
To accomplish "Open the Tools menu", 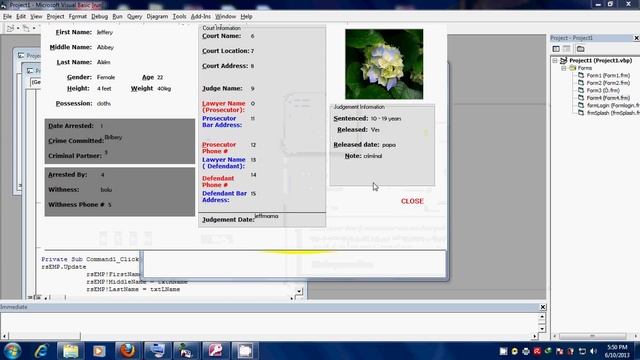I will point(179,17).
